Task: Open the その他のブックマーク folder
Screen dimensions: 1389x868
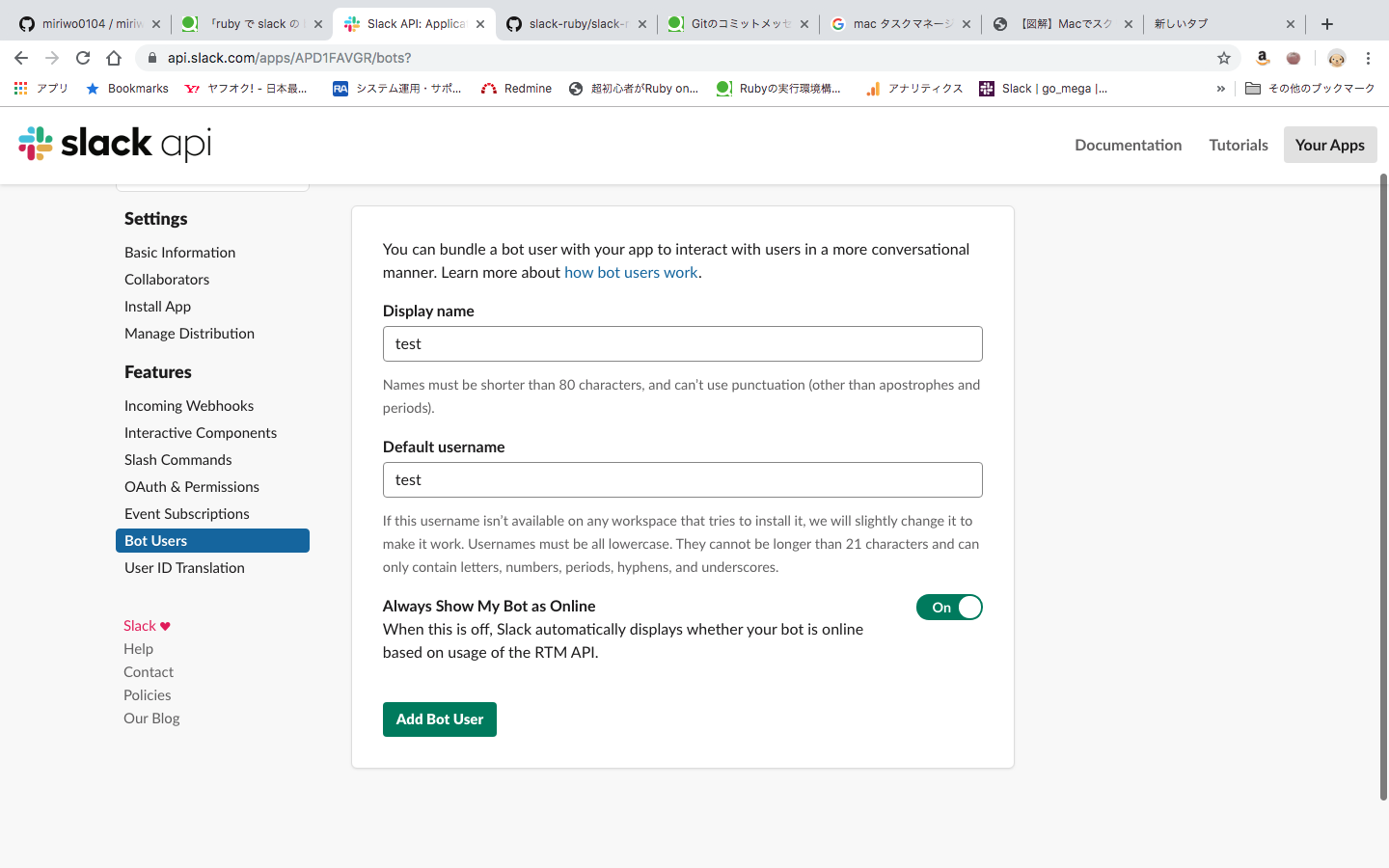Action: point(1310,88)
